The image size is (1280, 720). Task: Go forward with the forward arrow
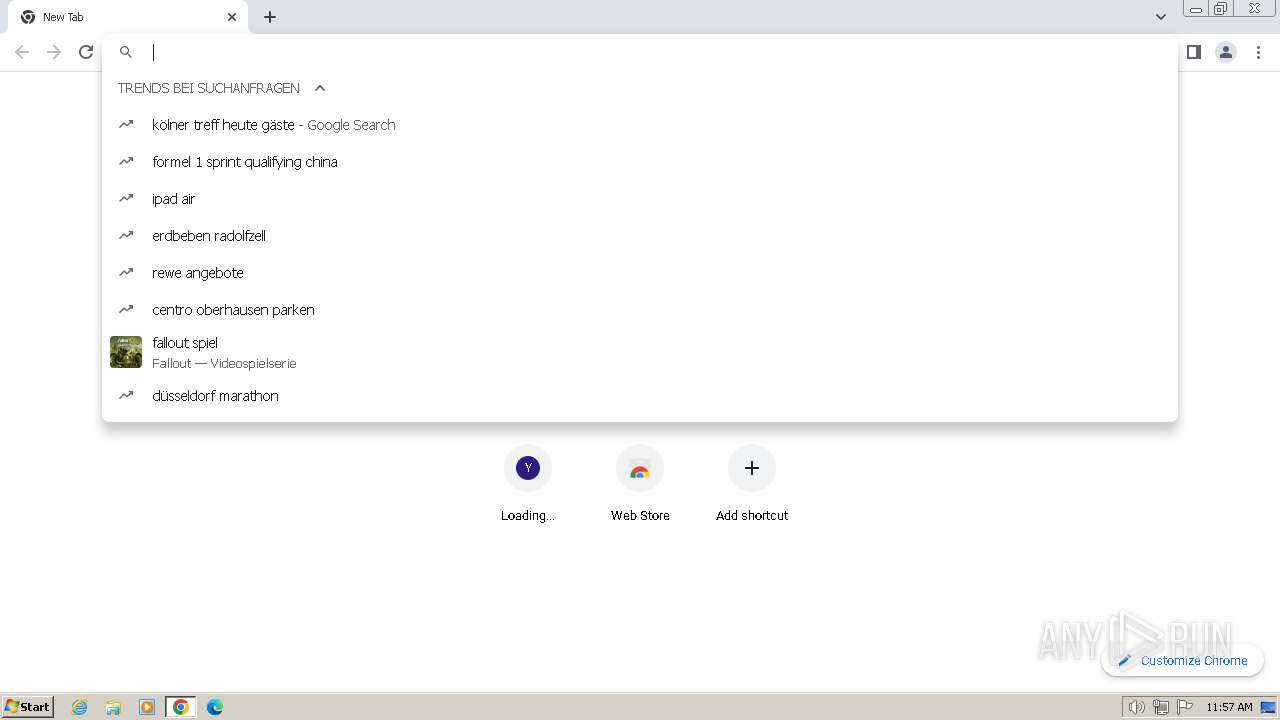click(54, 52)
